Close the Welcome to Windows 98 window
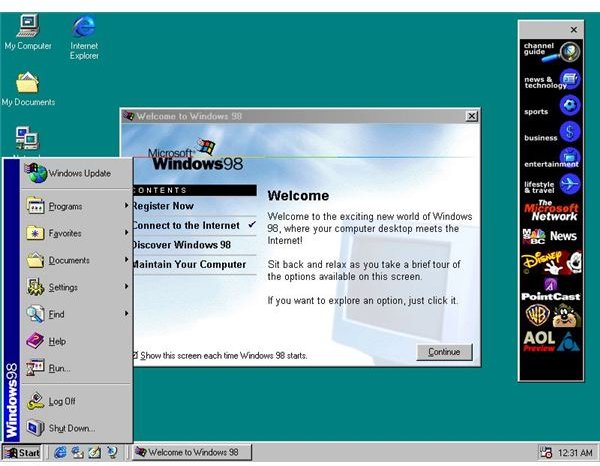Viewport: 600px width, 466px height. point(472,116)
